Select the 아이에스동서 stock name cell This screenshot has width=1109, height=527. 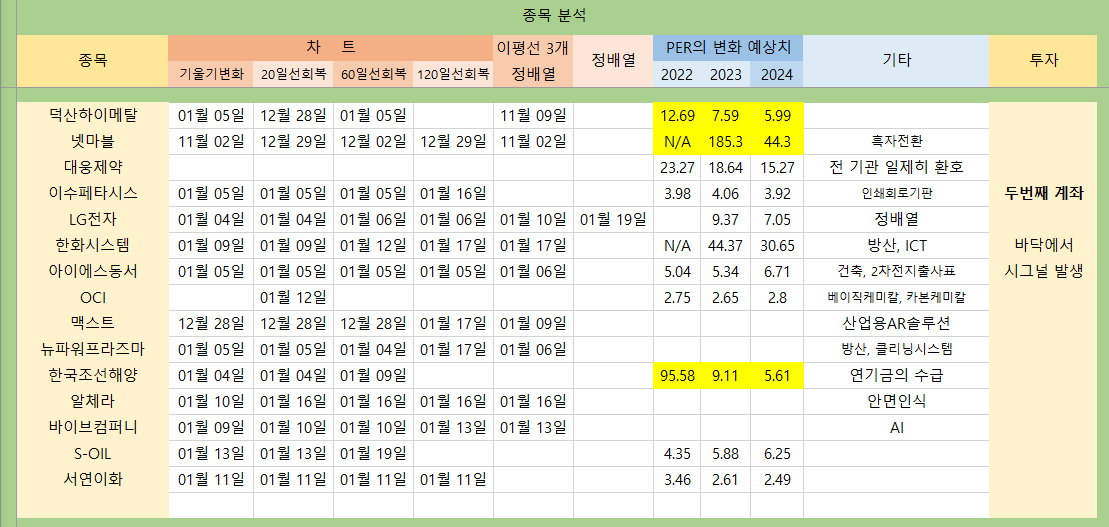click(x=93, y=272)
